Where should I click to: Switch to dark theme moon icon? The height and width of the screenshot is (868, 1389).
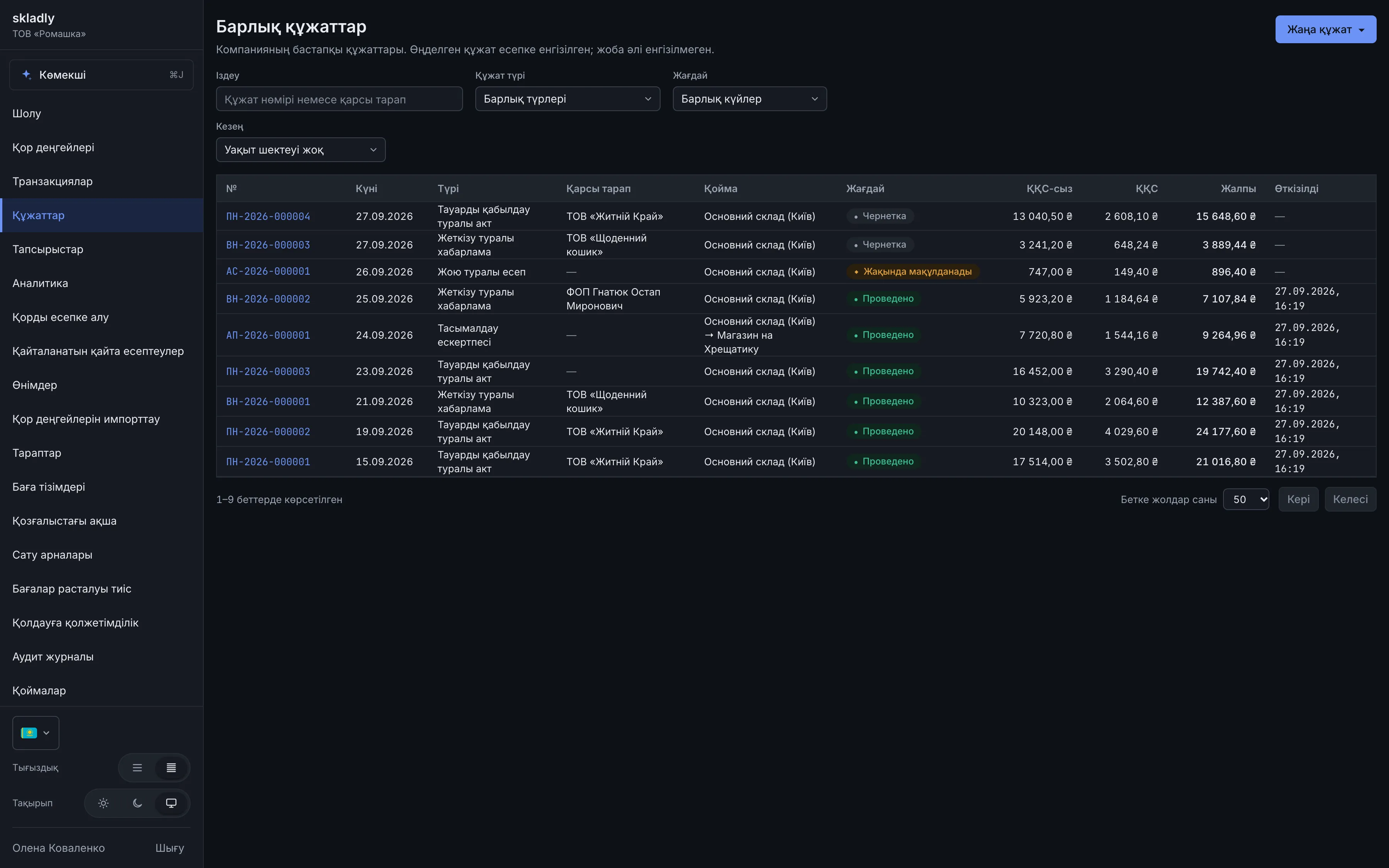click(137, 803)
